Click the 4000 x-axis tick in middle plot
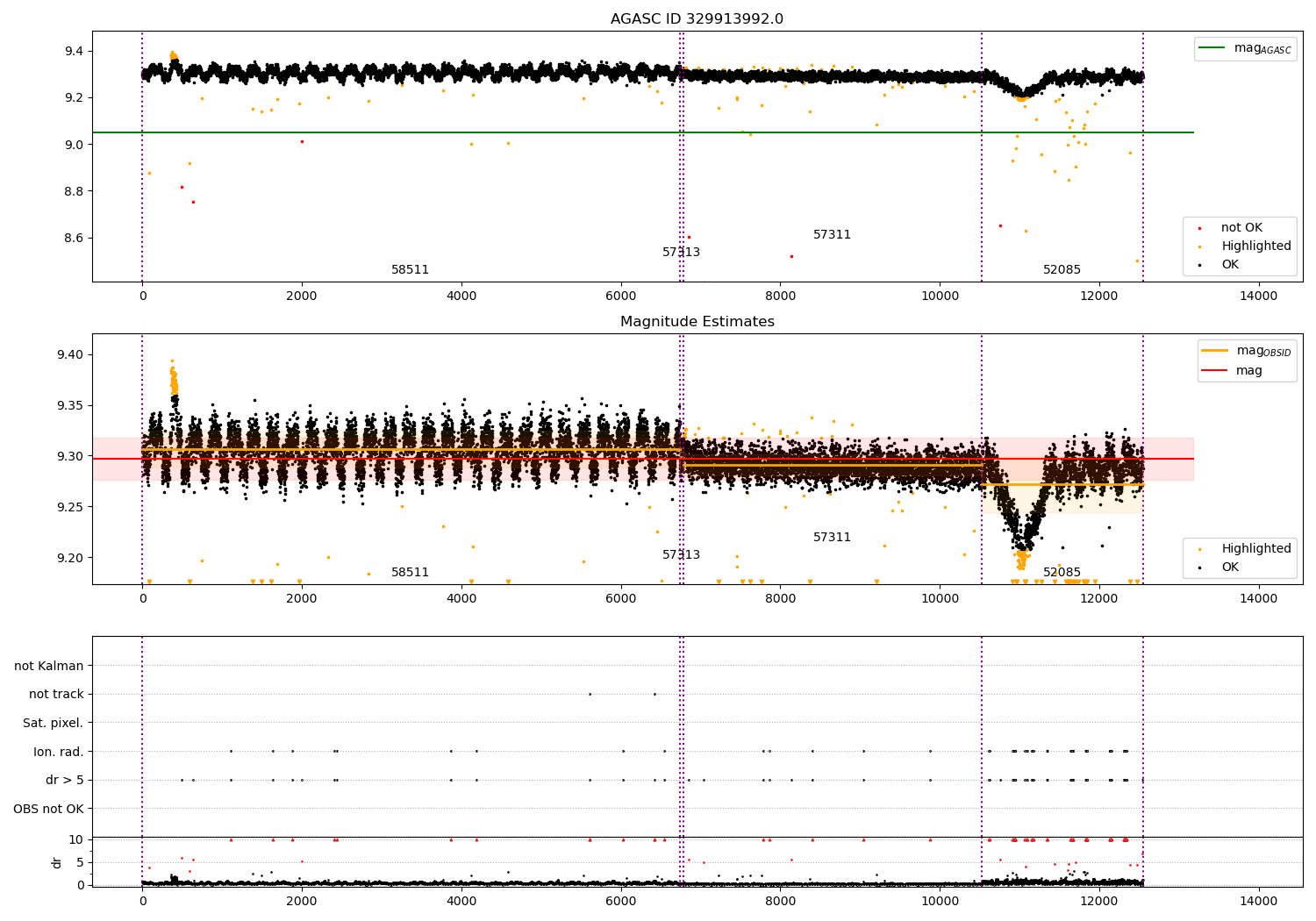The image size is (1316, 921). (461, 599)
